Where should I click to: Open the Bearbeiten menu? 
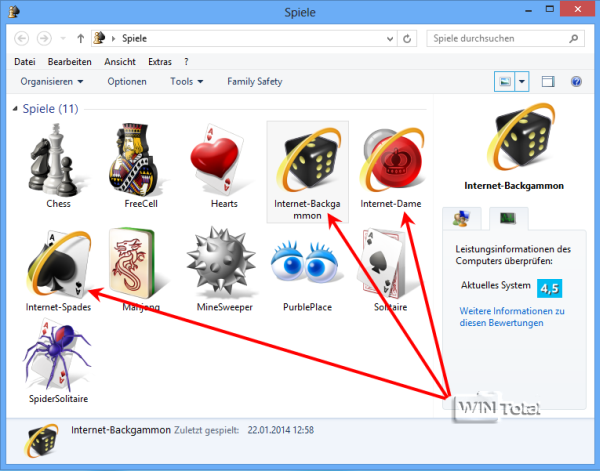[x=70, y=62]
